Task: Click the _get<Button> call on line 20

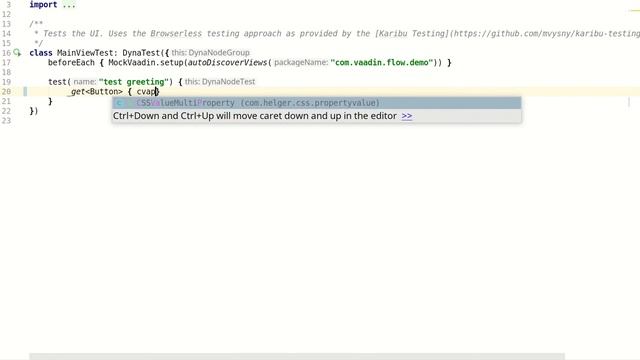Action: tap(95, 91)
